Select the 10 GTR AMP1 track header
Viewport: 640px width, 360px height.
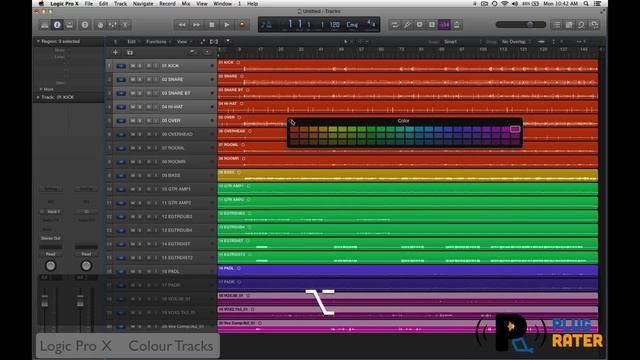point(161,189)
